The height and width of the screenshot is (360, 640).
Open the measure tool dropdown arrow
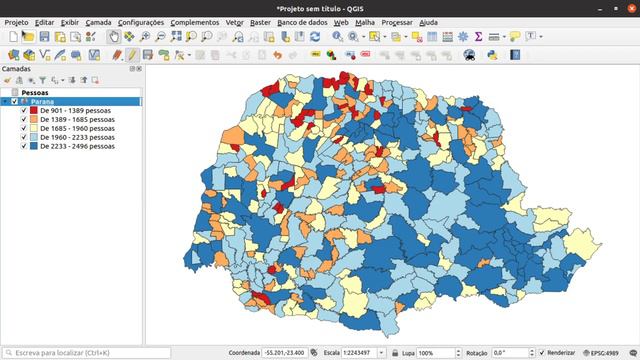(504, 37)
